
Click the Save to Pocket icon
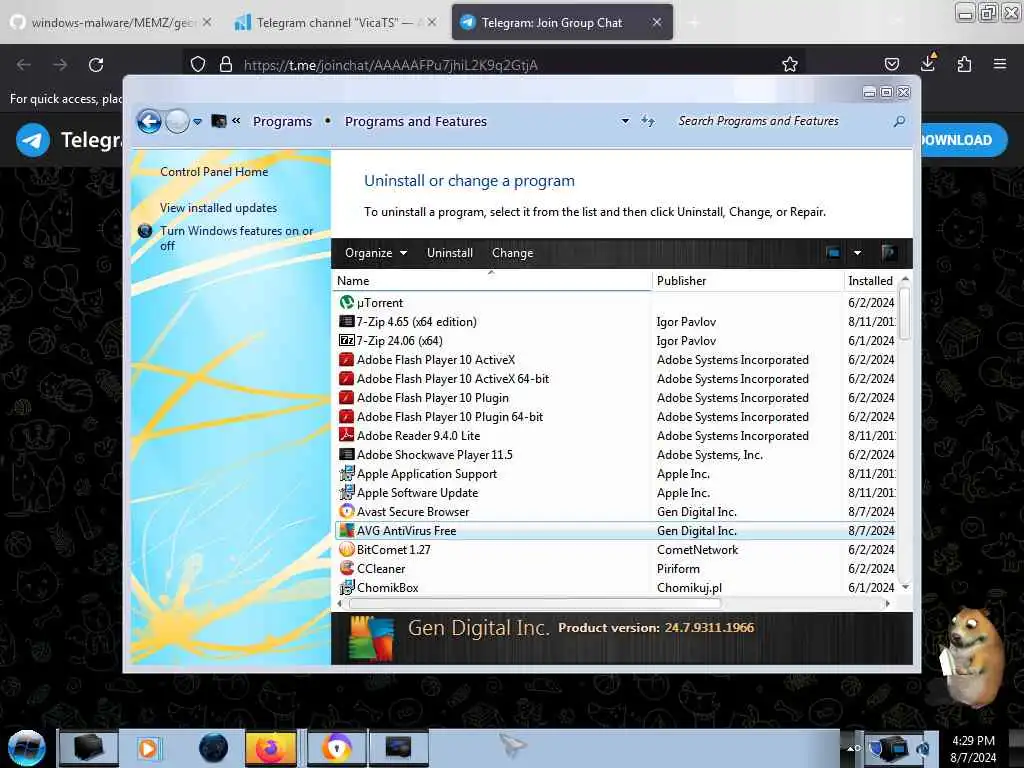[x=891, y=64]
